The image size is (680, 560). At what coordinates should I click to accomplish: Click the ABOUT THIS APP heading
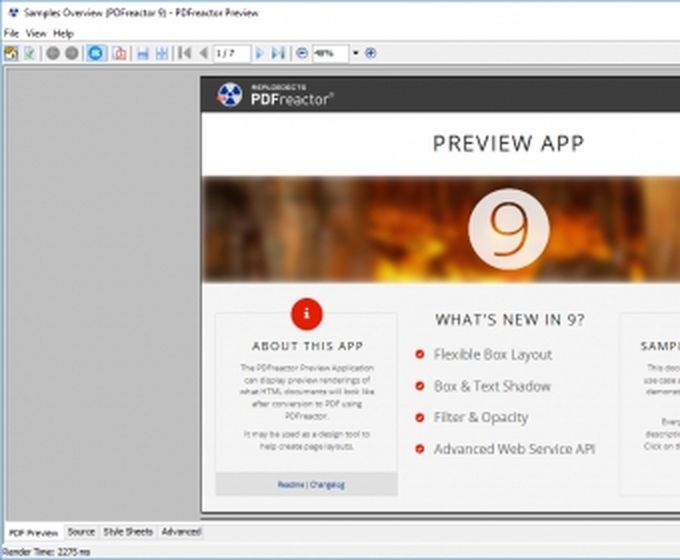coord(307,346)
